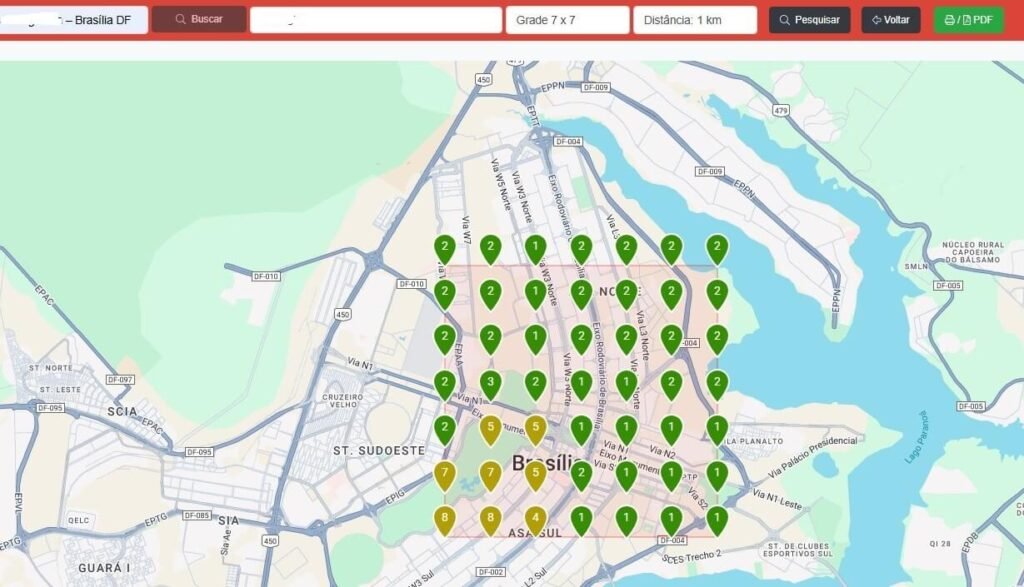Go back with the Voltar button

pyautogui.click(x=890, y=20)
